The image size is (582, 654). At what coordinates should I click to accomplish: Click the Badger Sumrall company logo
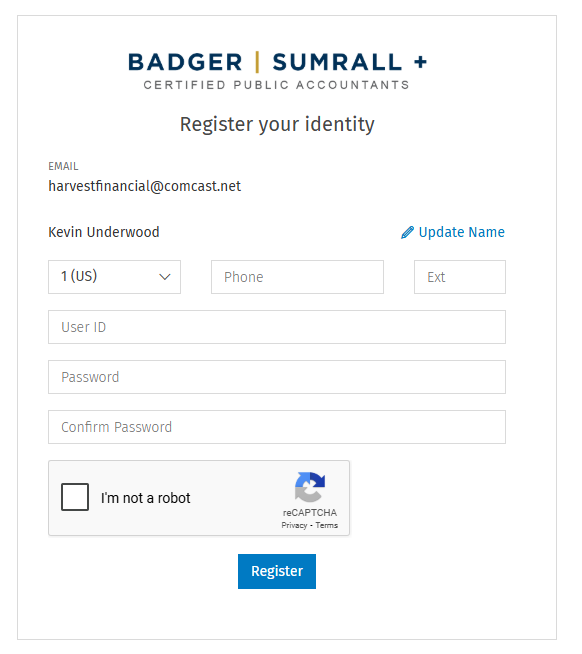click(277, 70)
